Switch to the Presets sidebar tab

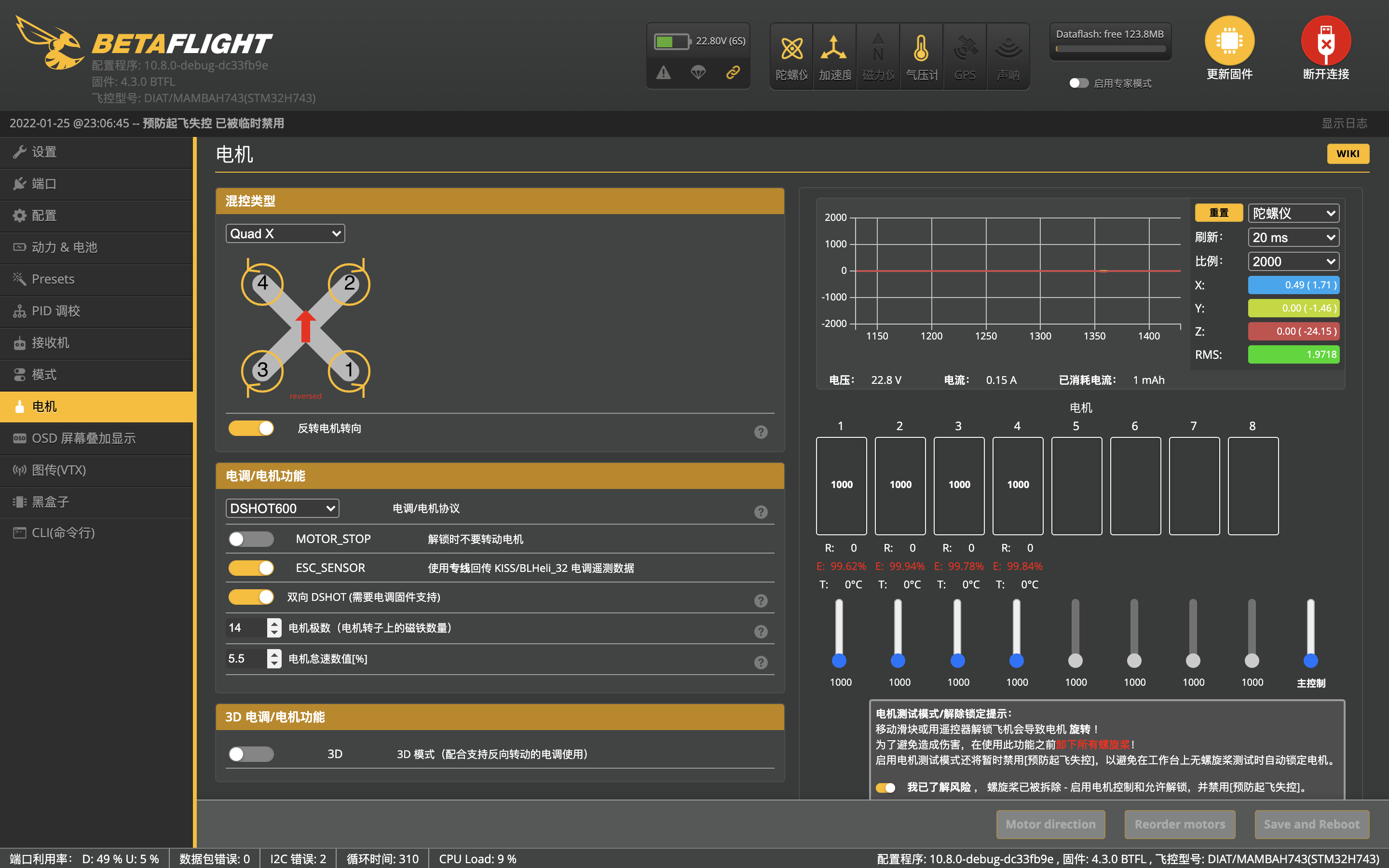[x=53, y=279]
